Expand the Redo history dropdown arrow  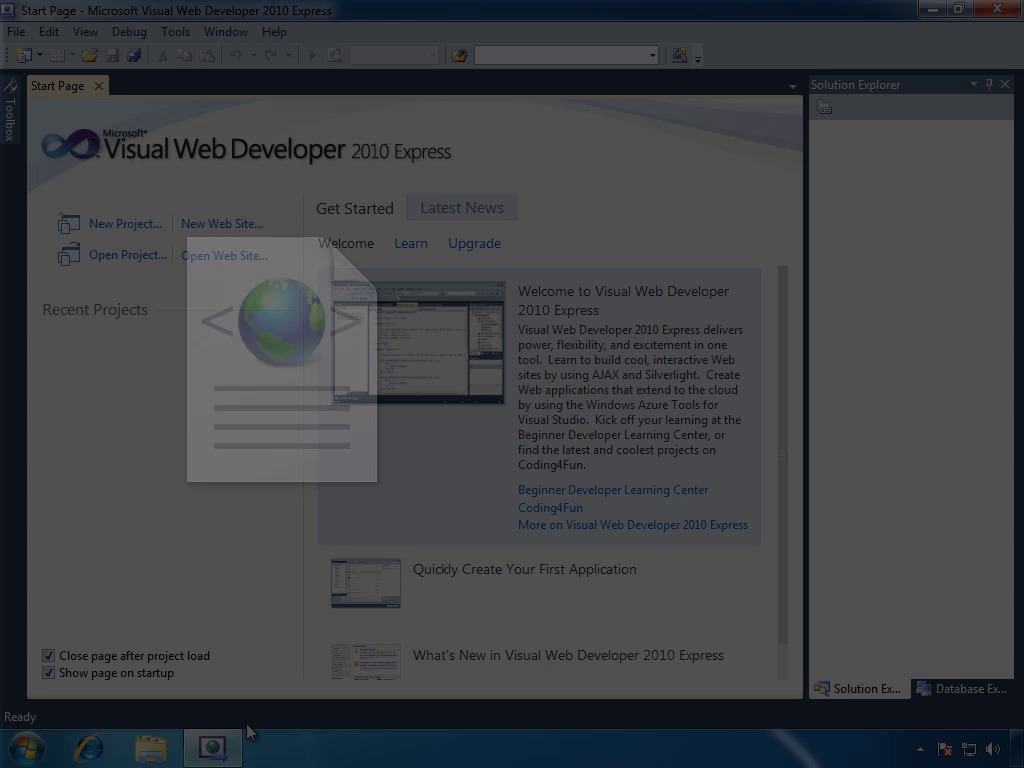click(288, 56)
